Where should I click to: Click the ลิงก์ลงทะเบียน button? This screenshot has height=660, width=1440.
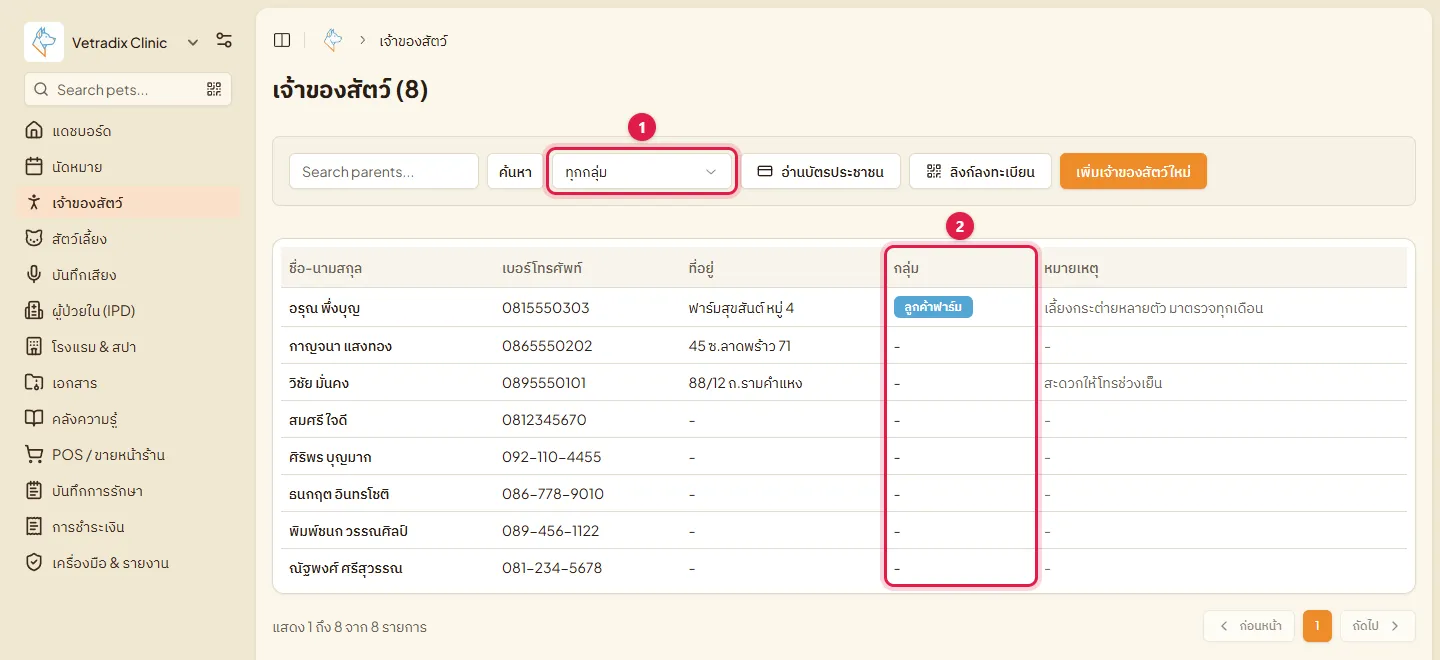980,171
